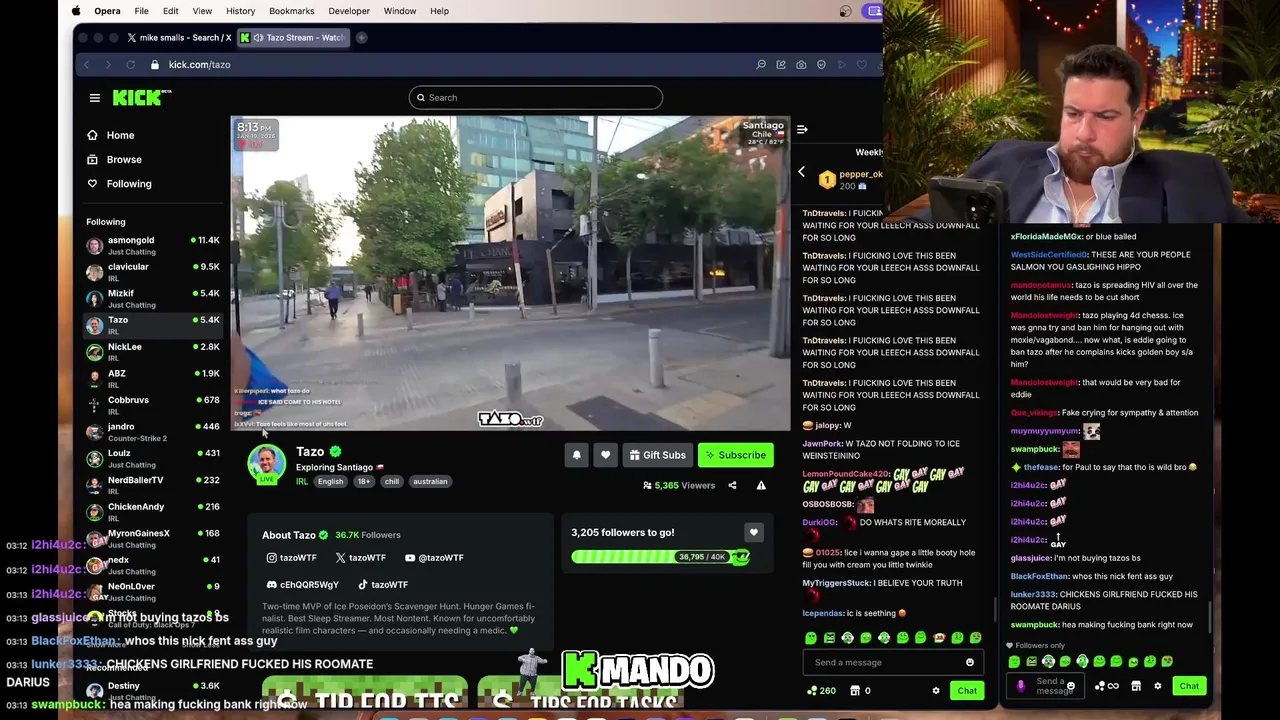Open the Kick hamburger sidebar menu

pos(95,98)
